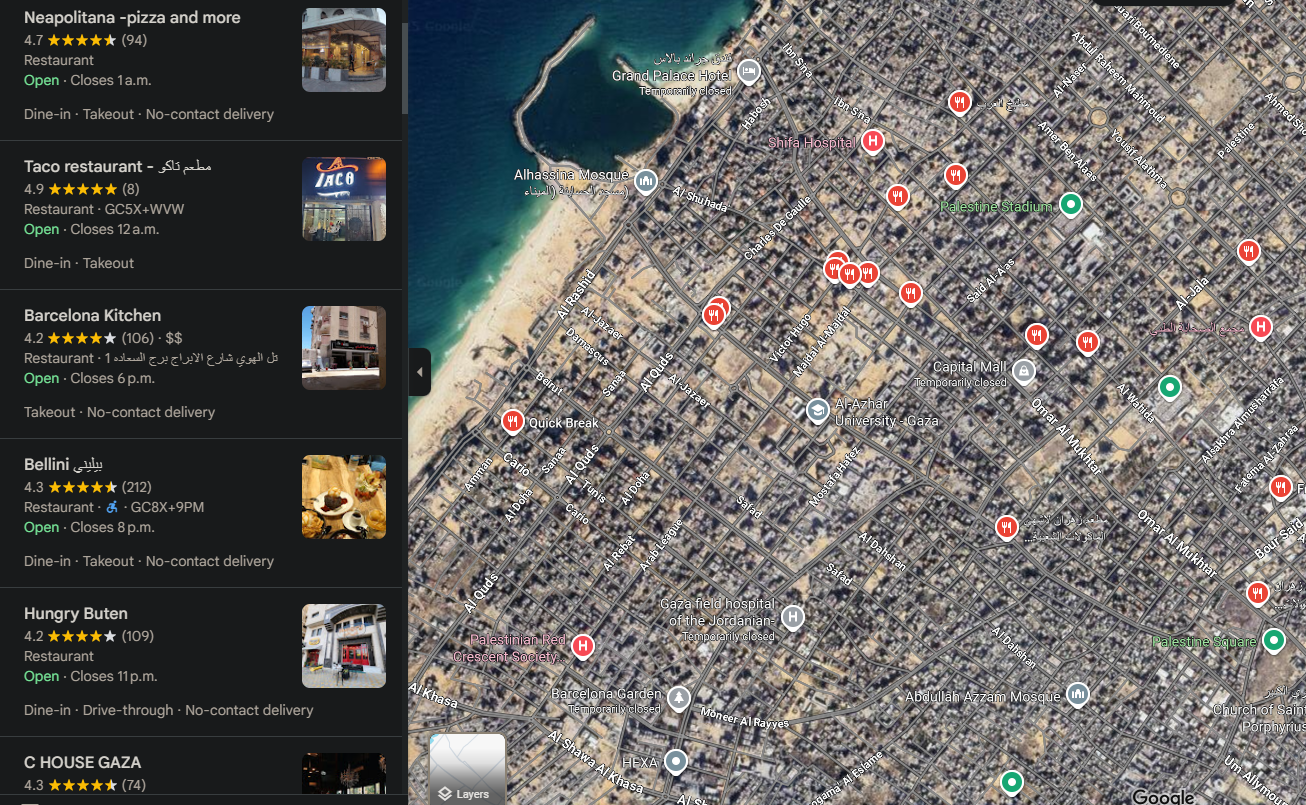View the Neapolitana restaurant photo thumbnail

point(344,50)
